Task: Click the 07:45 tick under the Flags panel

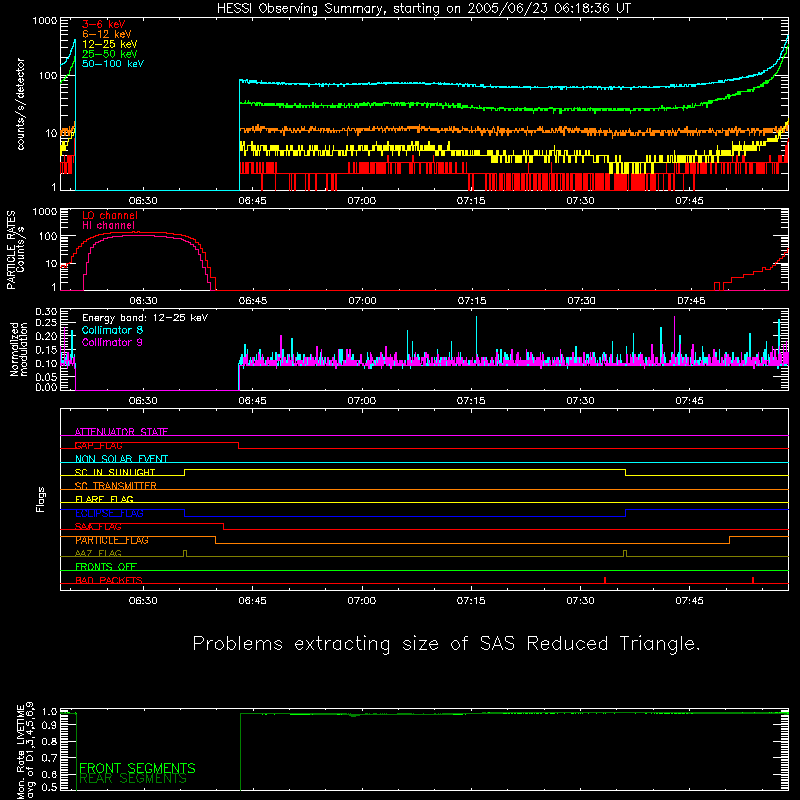Action: (x=689, y=601)
